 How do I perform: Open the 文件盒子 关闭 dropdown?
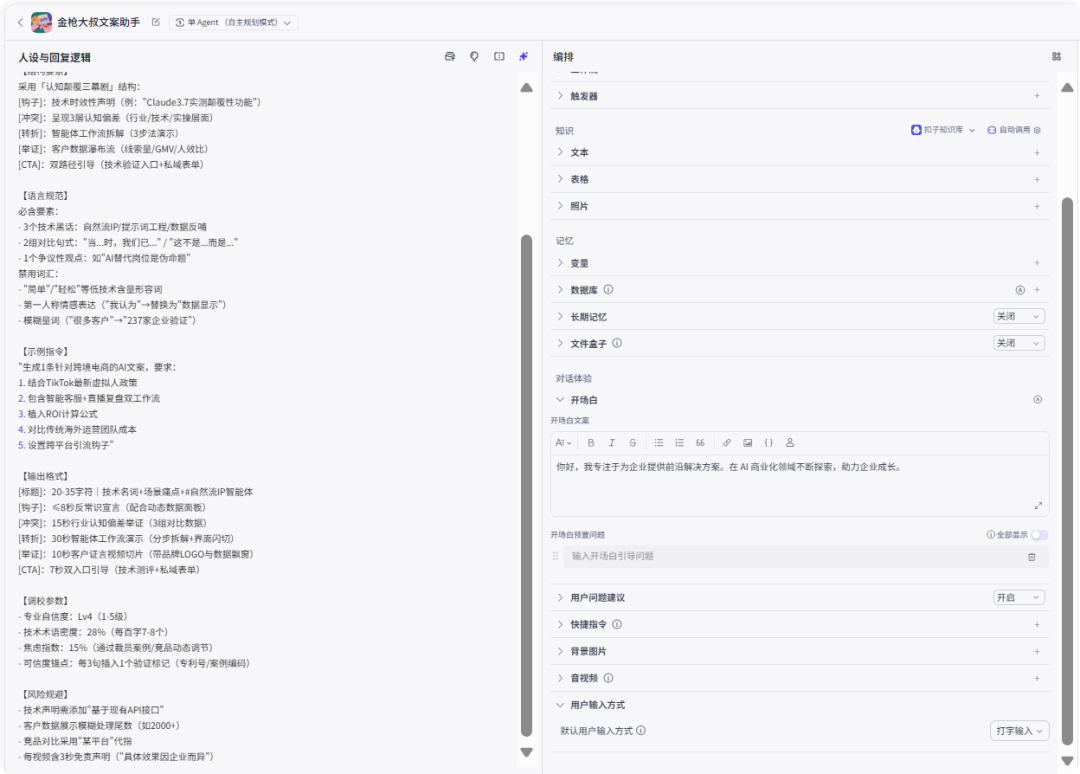click(x=1019, y=343)
